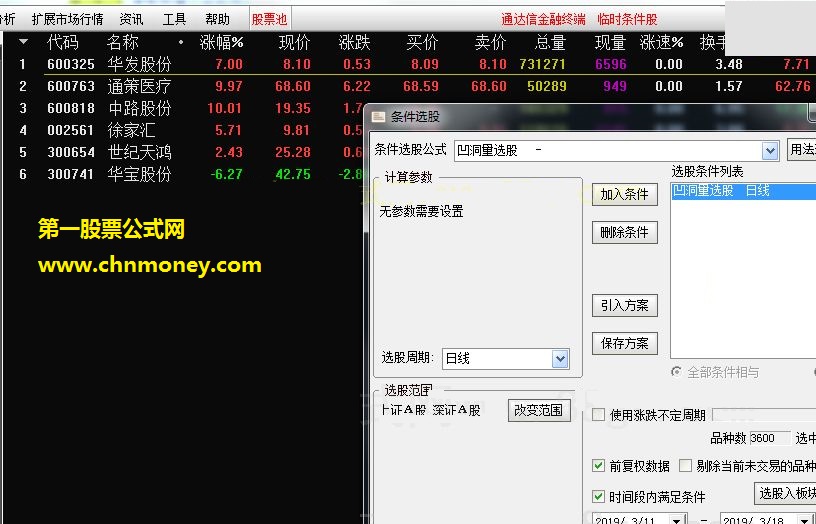Open end date 2019/3/18 dropdown

tap(804, 519)
